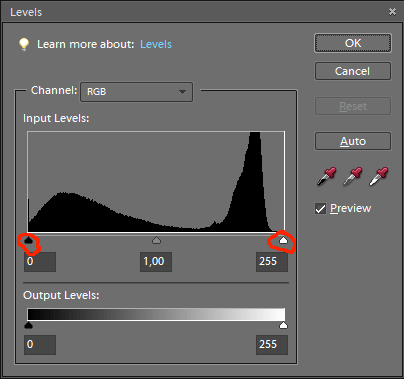Image resolution: width=404 pixels, height=379 pixels.
Task: Click the histogram display area
Action: point(156,182)
